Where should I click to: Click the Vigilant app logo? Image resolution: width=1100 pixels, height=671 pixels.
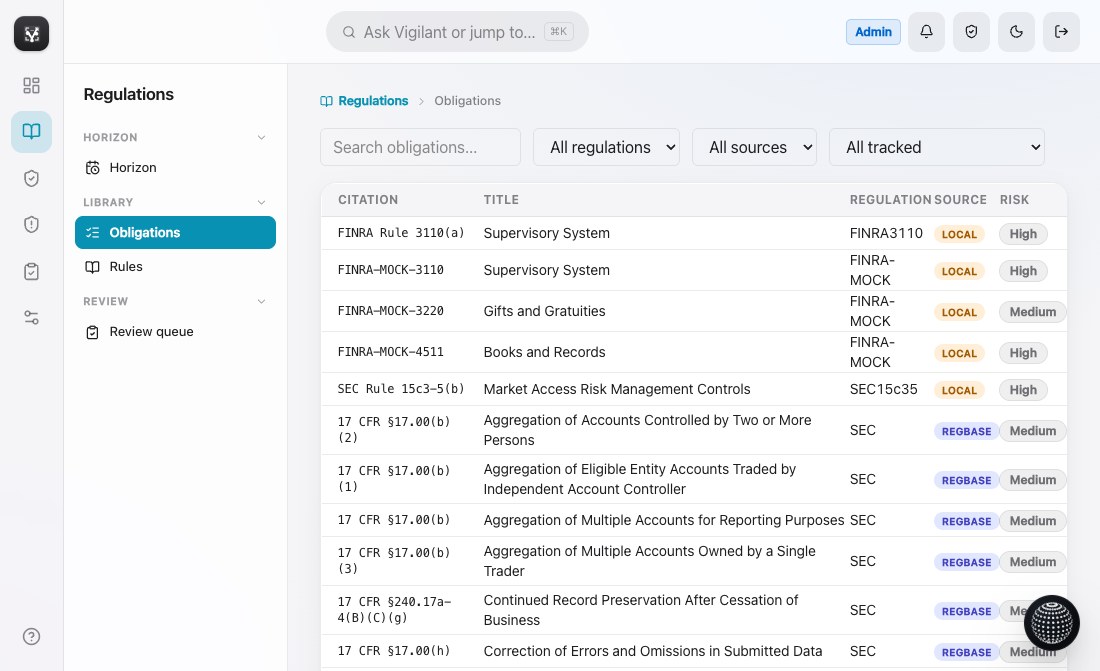point(32,34)
